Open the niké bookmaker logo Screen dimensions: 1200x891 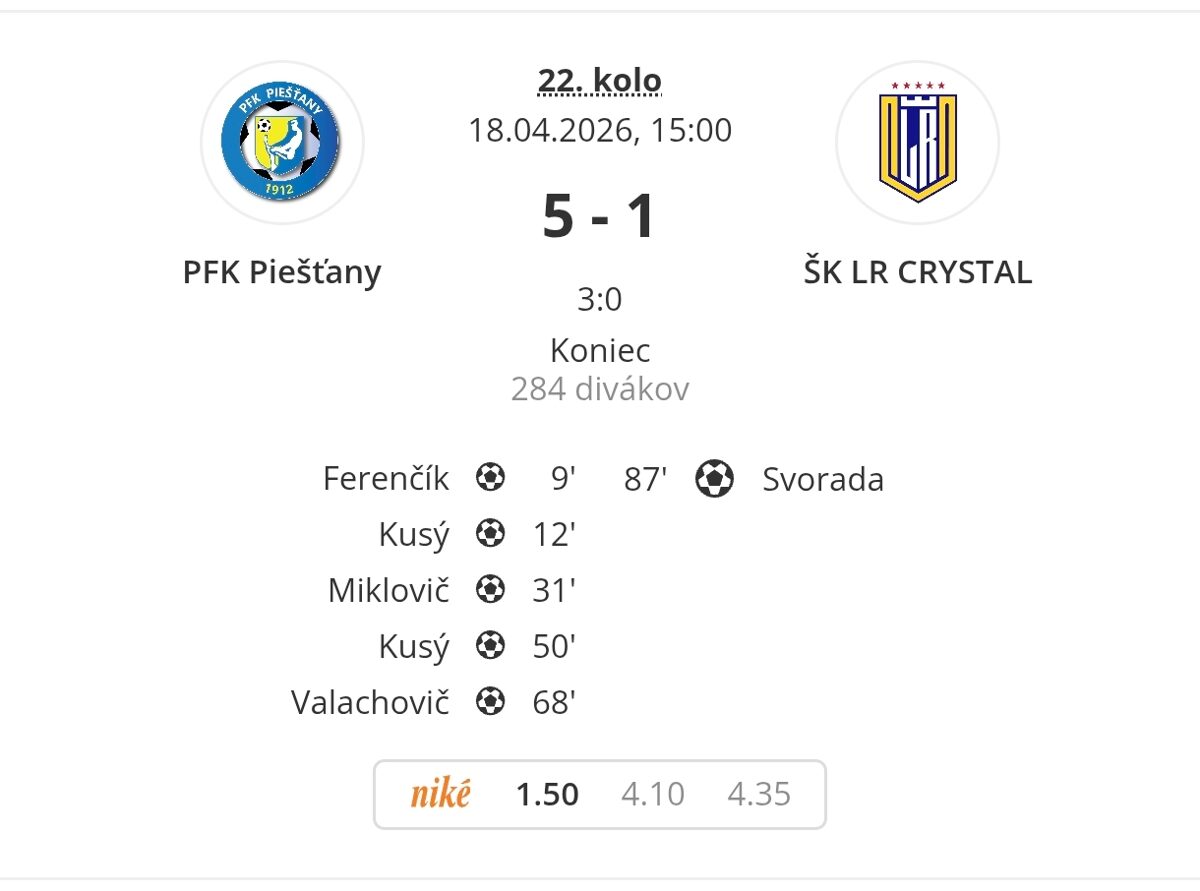tap(440, 794)
